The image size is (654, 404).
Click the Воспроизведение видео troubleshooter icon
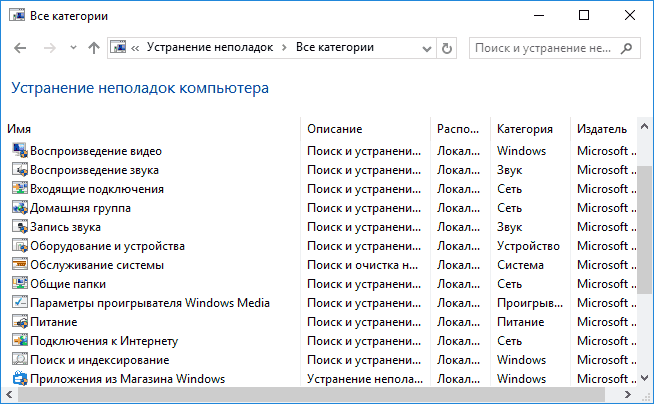(x=19, y=151)
